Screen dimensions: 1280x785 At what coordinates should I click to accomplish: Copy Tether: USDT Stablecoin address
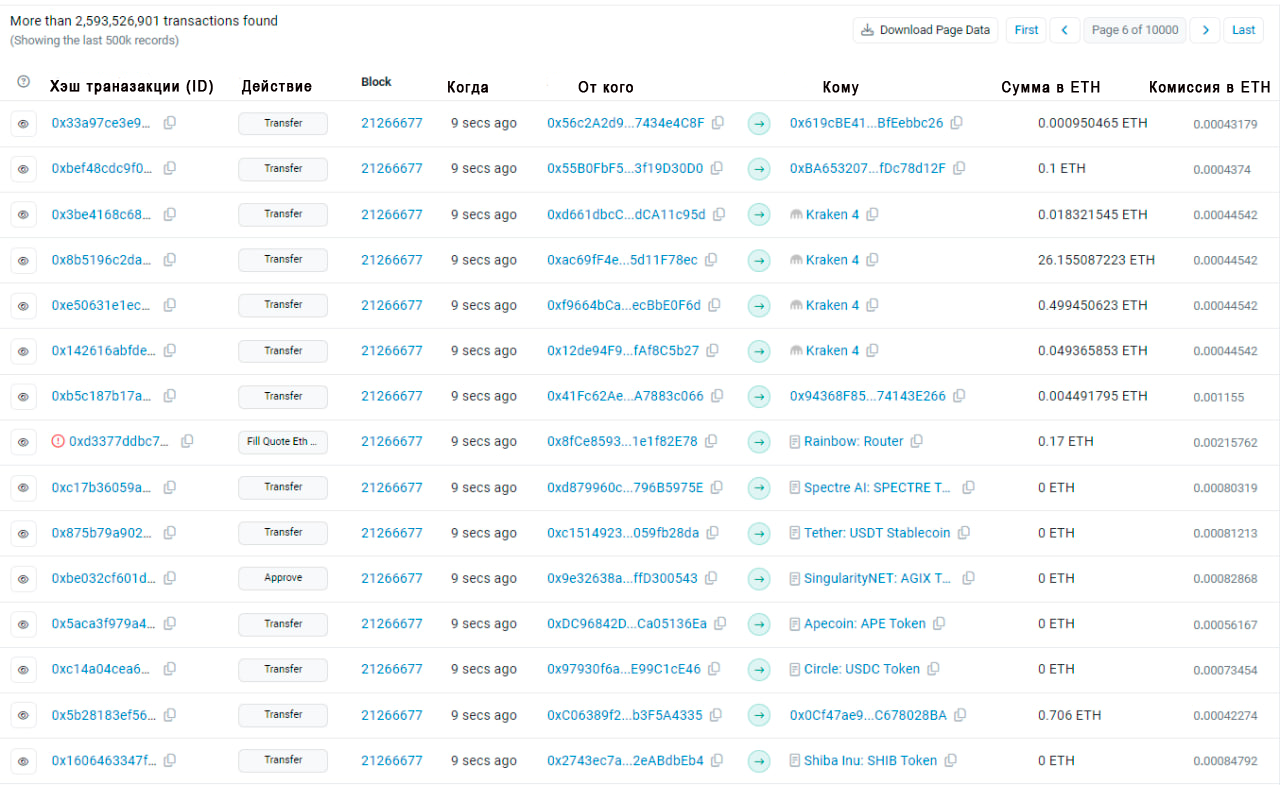[x=964, y=533]
